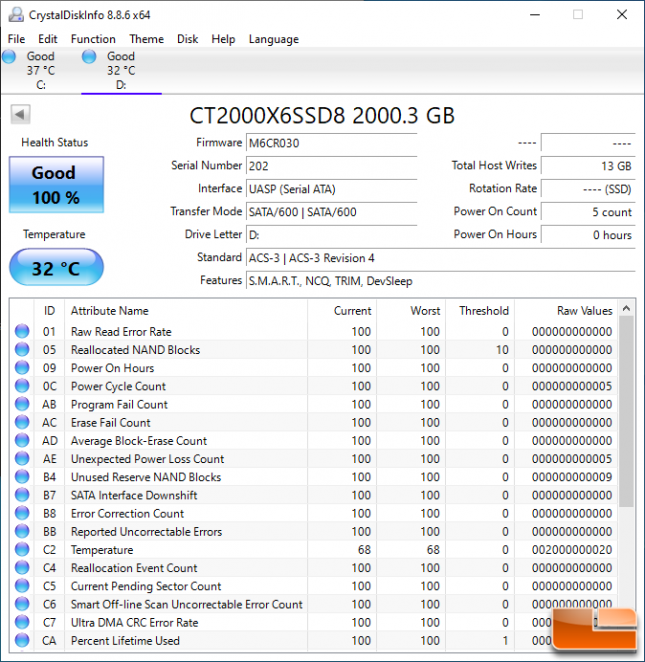Click the status orb for attribute 09 Power On Hours

coord(22,368)
